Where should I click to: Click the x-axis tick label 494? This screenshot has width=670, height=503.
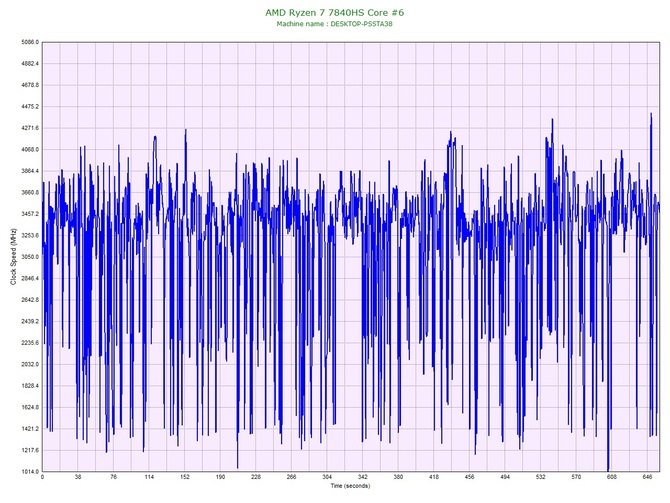tap(505, 477)
